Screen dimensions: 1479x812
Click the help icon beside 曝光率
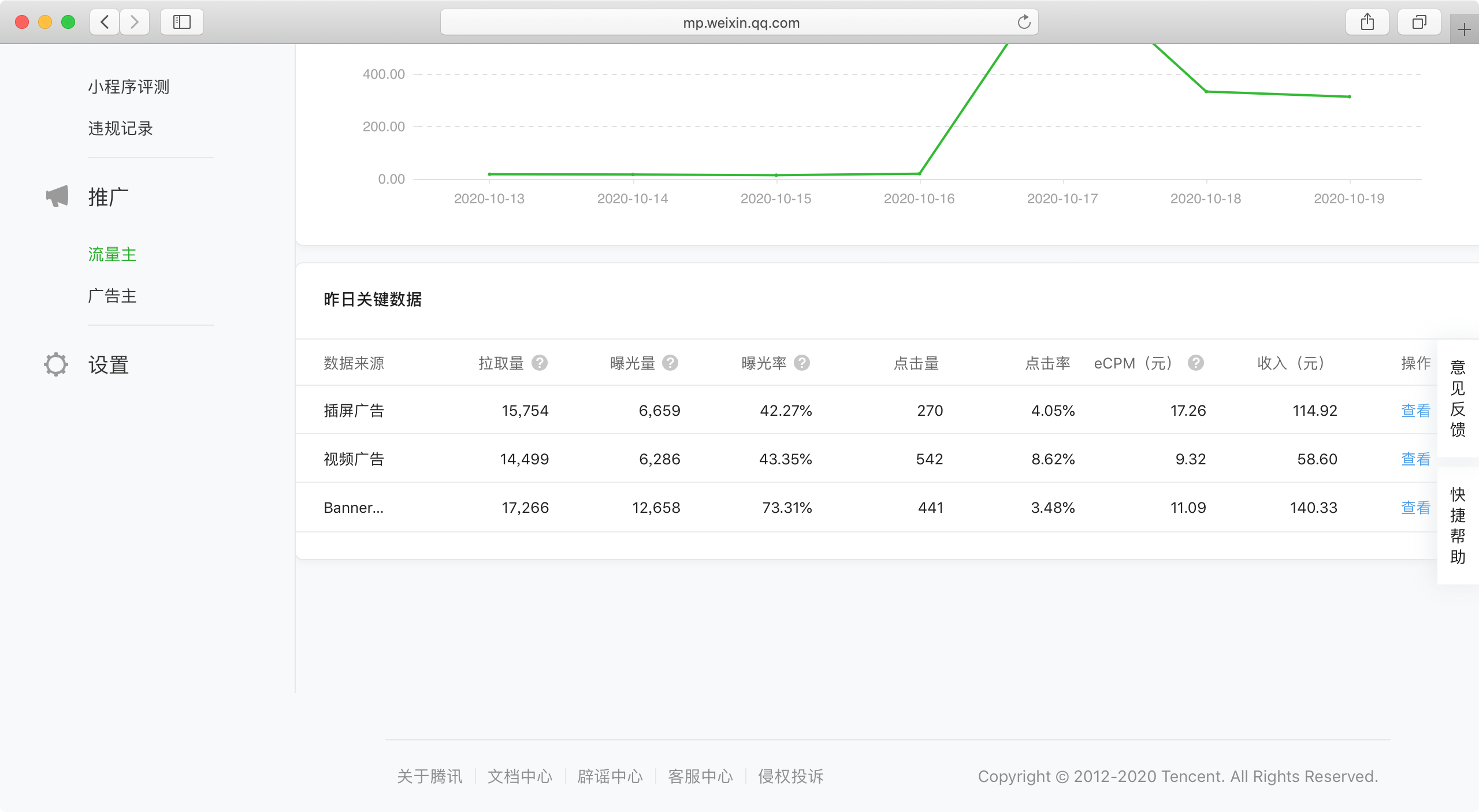802,363
